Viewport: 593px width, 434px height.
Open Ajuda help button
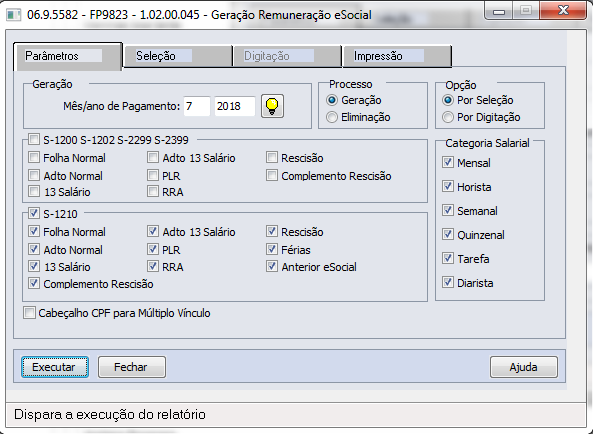point(524,367)
